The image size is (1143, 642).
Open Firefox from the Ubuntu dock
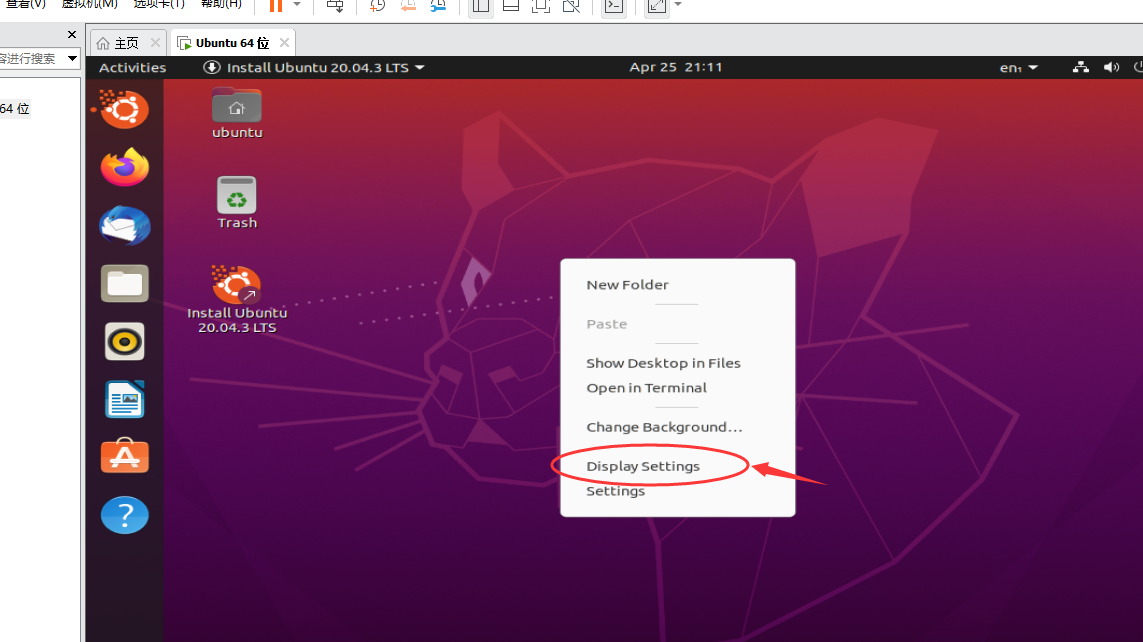pyautogui.click(x=124, y=167)
